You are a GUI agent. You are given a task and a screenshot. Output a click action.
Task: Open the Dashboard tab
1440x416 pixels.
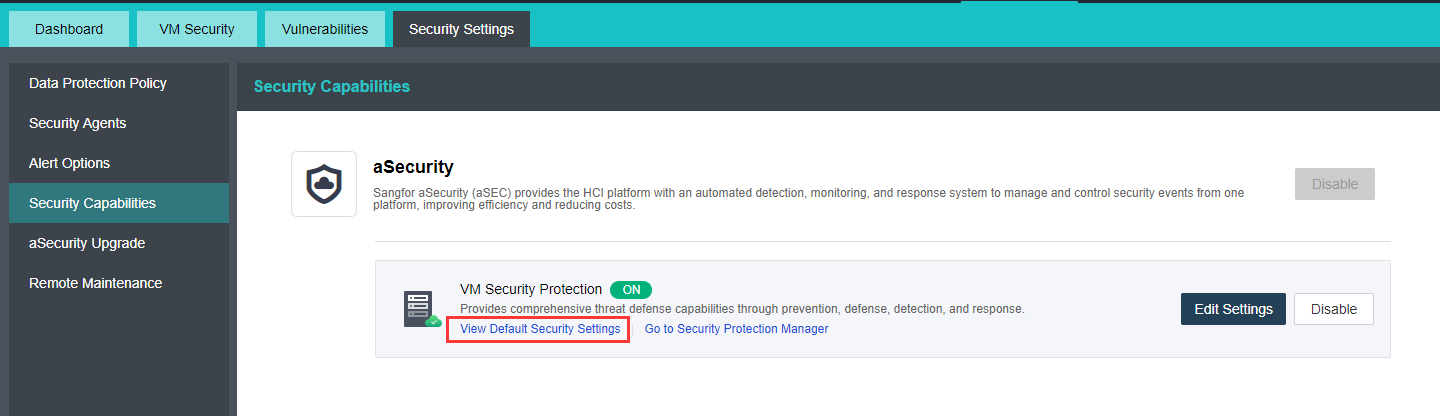(69, 29)
